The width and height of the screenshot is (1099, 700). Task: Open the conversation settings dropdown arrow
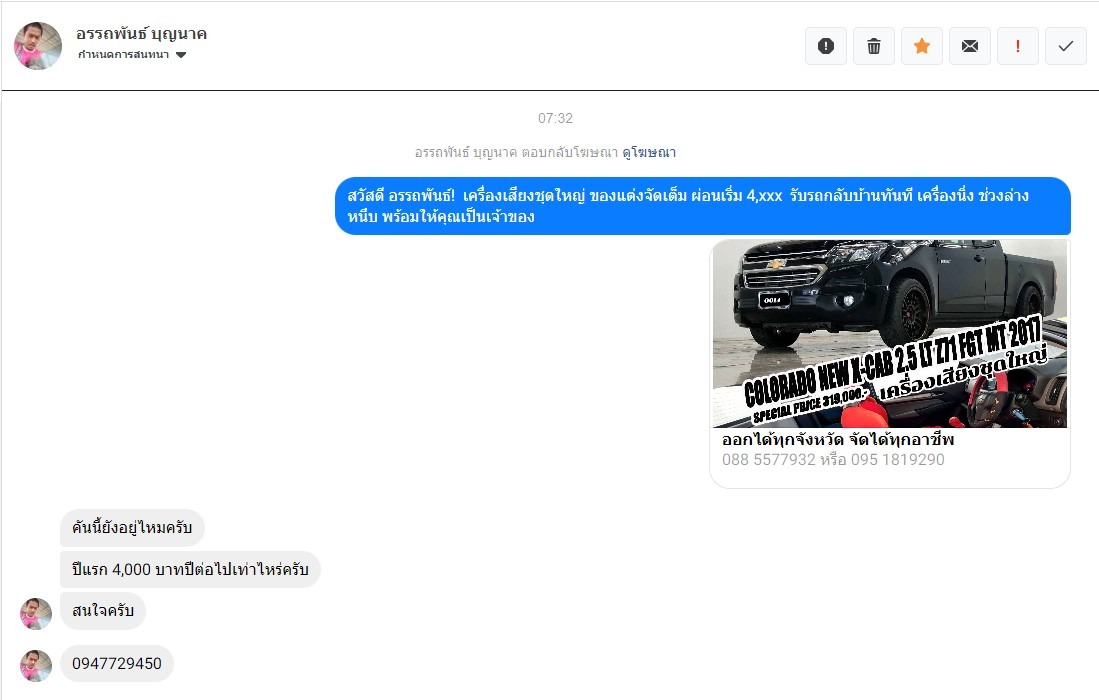point(181,55)
